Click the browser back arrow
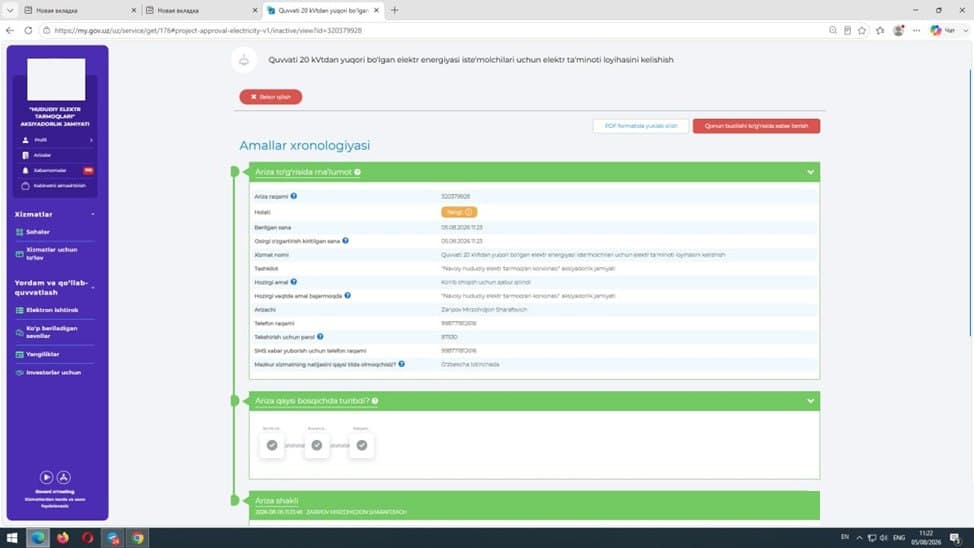 (x=10, y=30)
